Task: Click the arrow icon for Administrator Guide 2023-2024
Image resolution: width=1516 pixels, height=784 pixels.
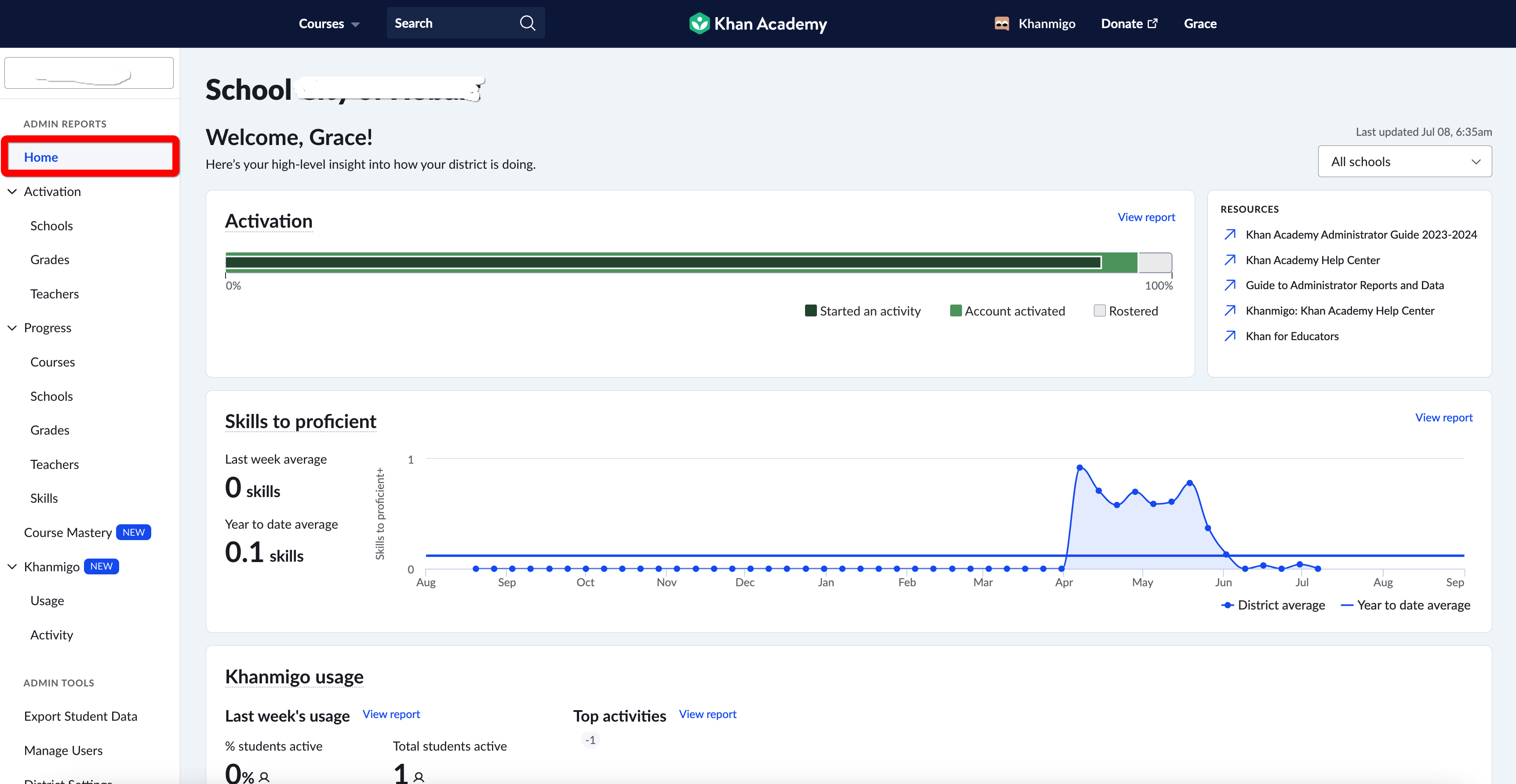Action: (1230, 234)
